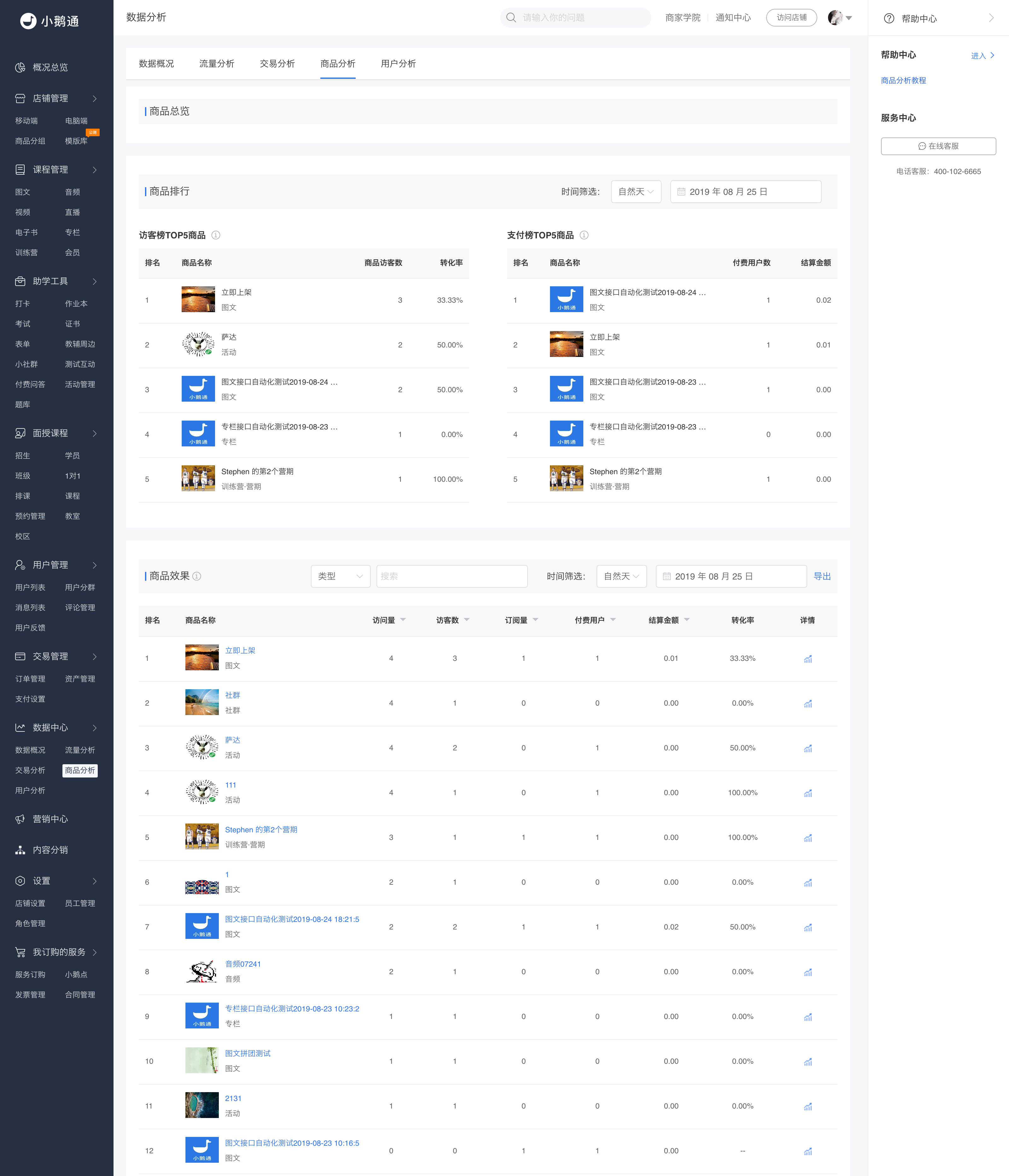1009x1176 pixels.
Task: Open 商品分析 in sidebar 数据中心
Action: (x=80, y=770)
